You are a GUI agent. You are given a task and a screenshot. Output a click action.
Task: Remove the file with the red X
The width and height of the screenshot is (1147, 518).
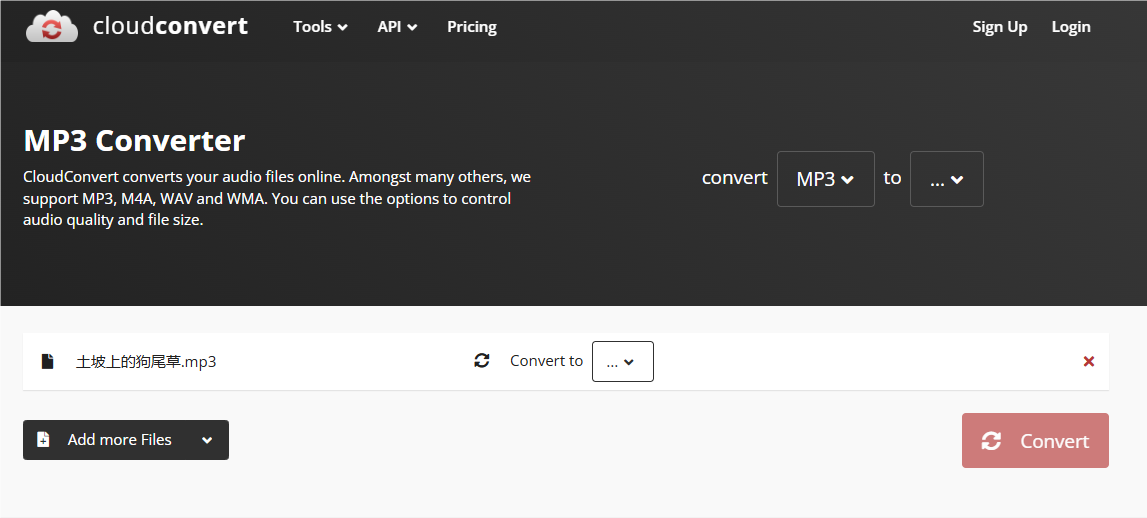tap(1088, 361)
